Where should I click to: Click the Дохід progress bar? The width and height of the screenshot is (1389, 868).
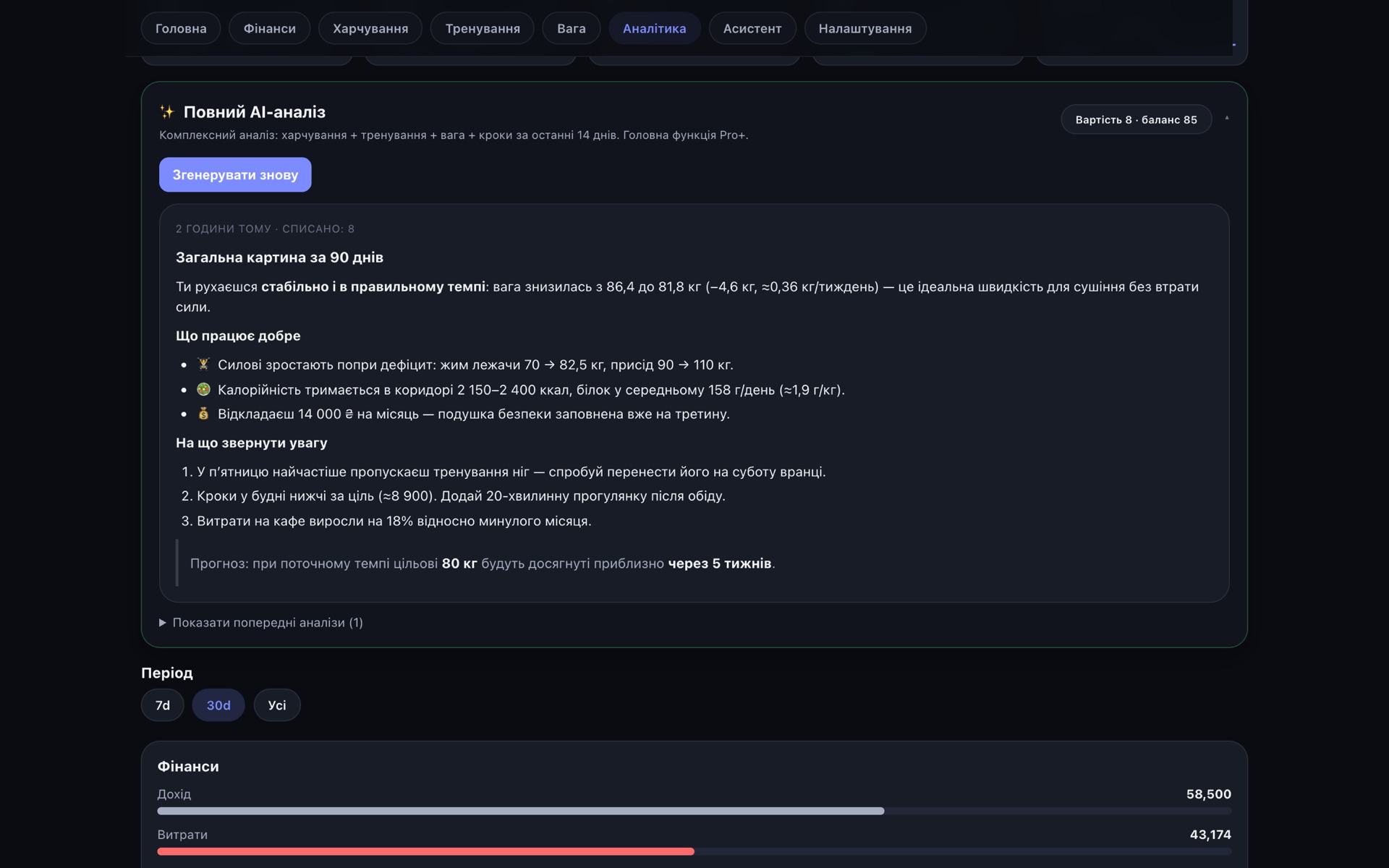(x=694, y=811)
